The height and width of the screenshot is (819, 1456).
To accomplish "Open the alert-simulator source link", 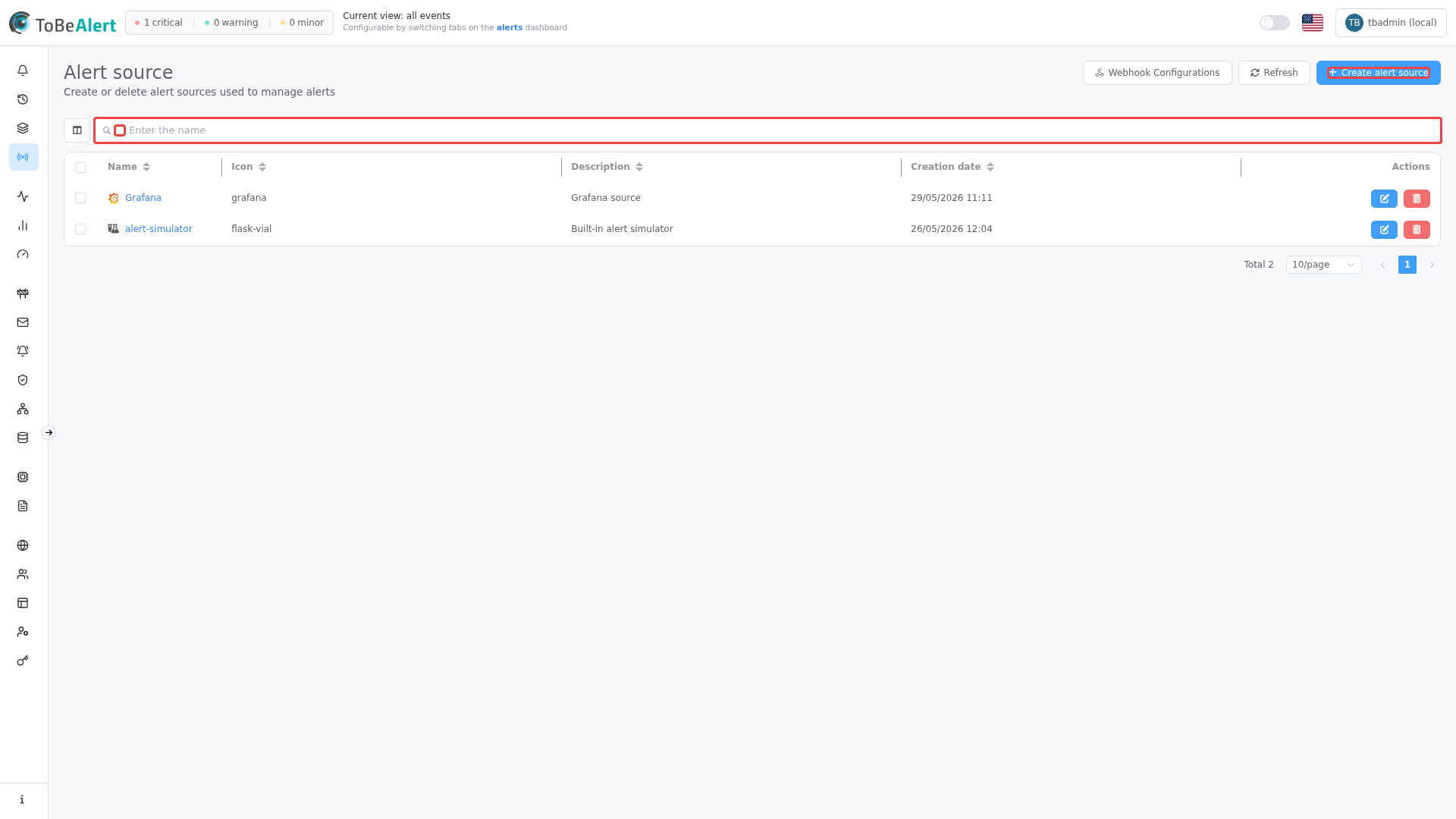I will [x=158, y=229].
